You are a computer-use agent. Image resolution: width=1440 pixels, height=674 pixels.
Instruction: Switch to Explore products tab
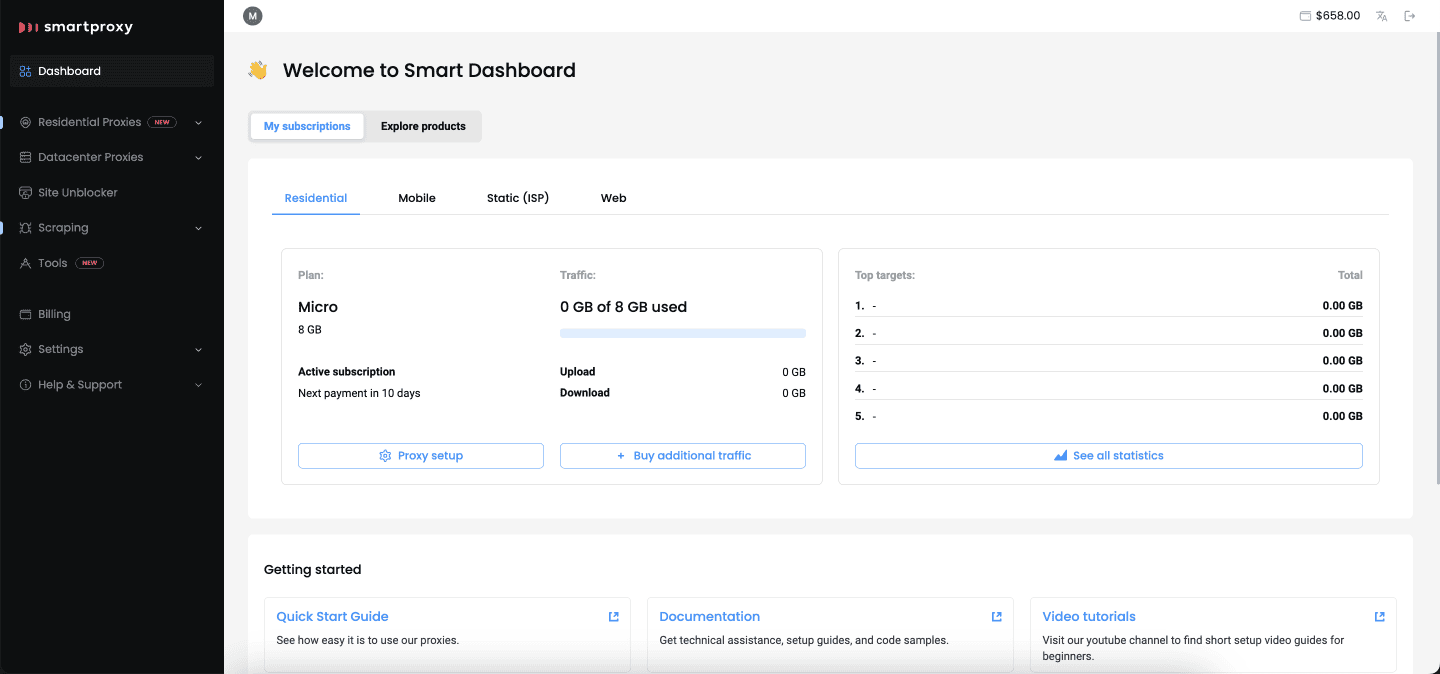(x=423, y=126)
